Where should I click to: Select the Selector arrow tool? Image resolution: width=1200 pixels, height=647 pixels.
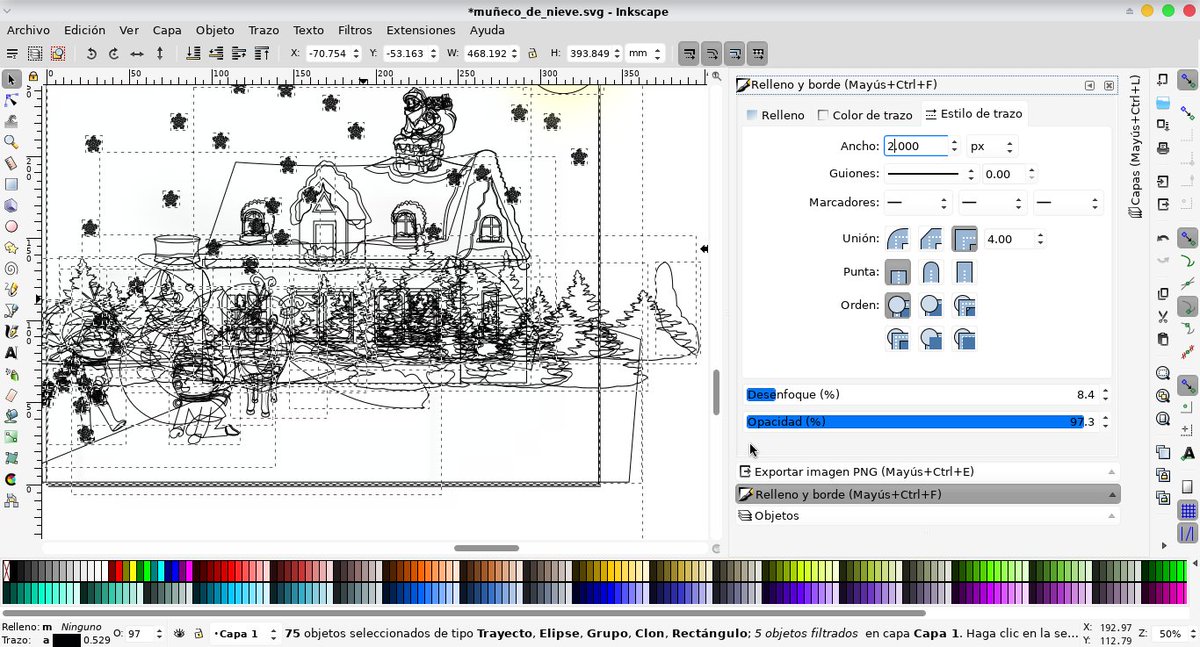coord(11,79)
